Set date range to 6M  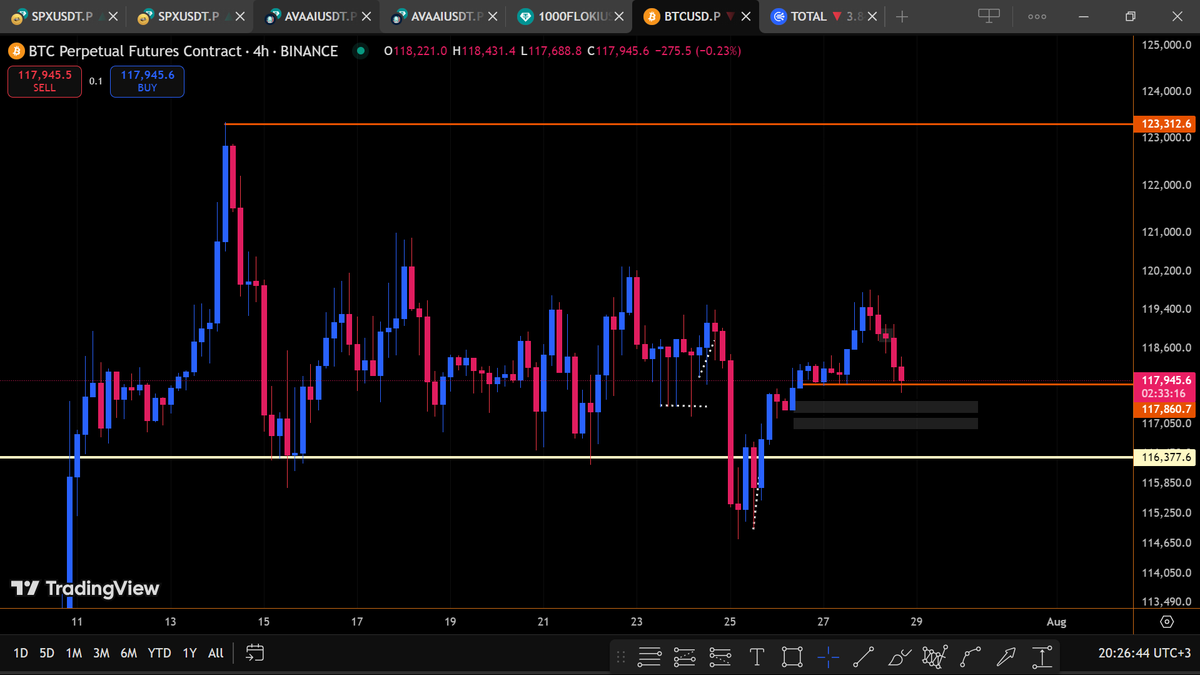click(128, 653)
